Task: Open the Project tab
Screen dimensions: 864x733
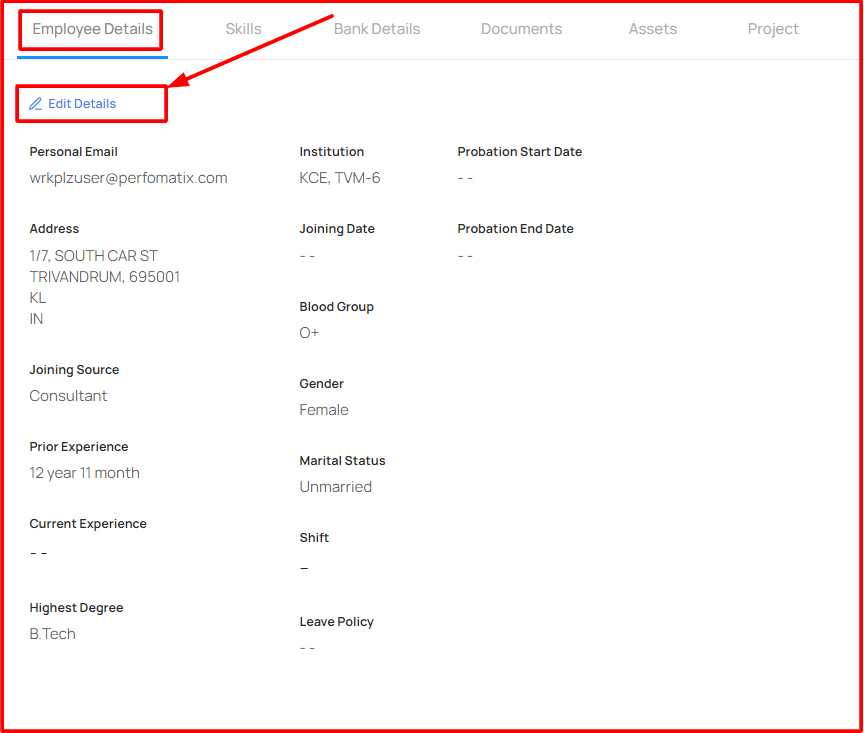Action: click(x=773, y=29)
